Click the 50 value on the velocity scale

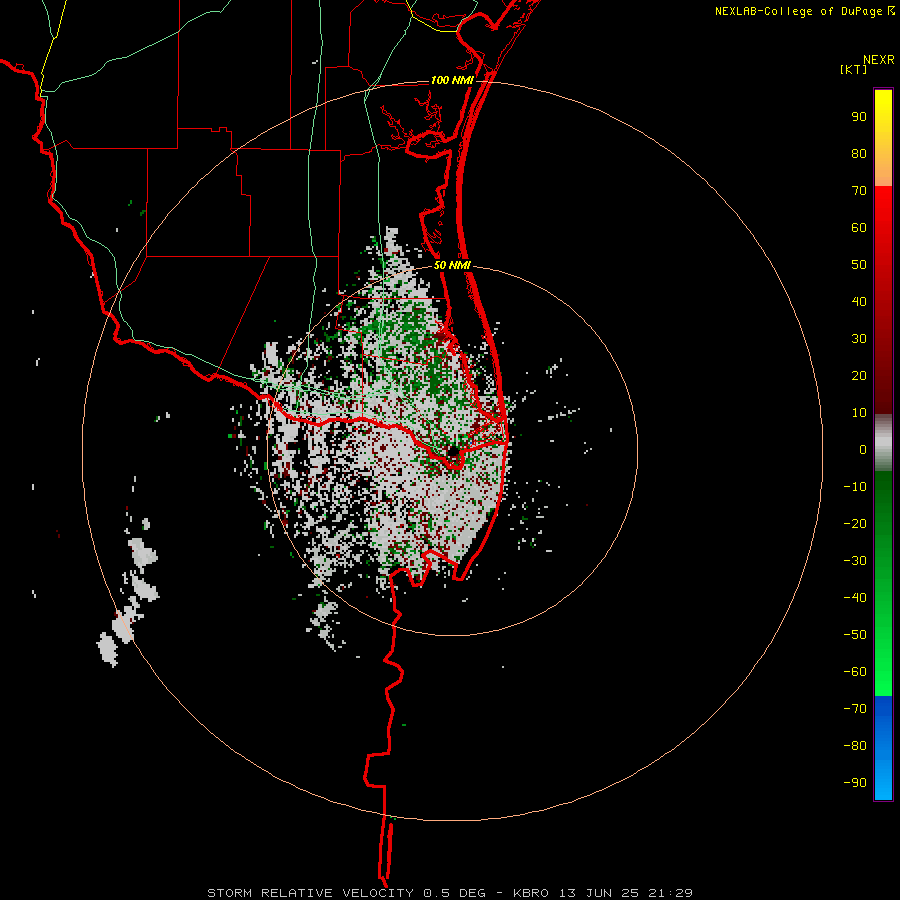859,265
